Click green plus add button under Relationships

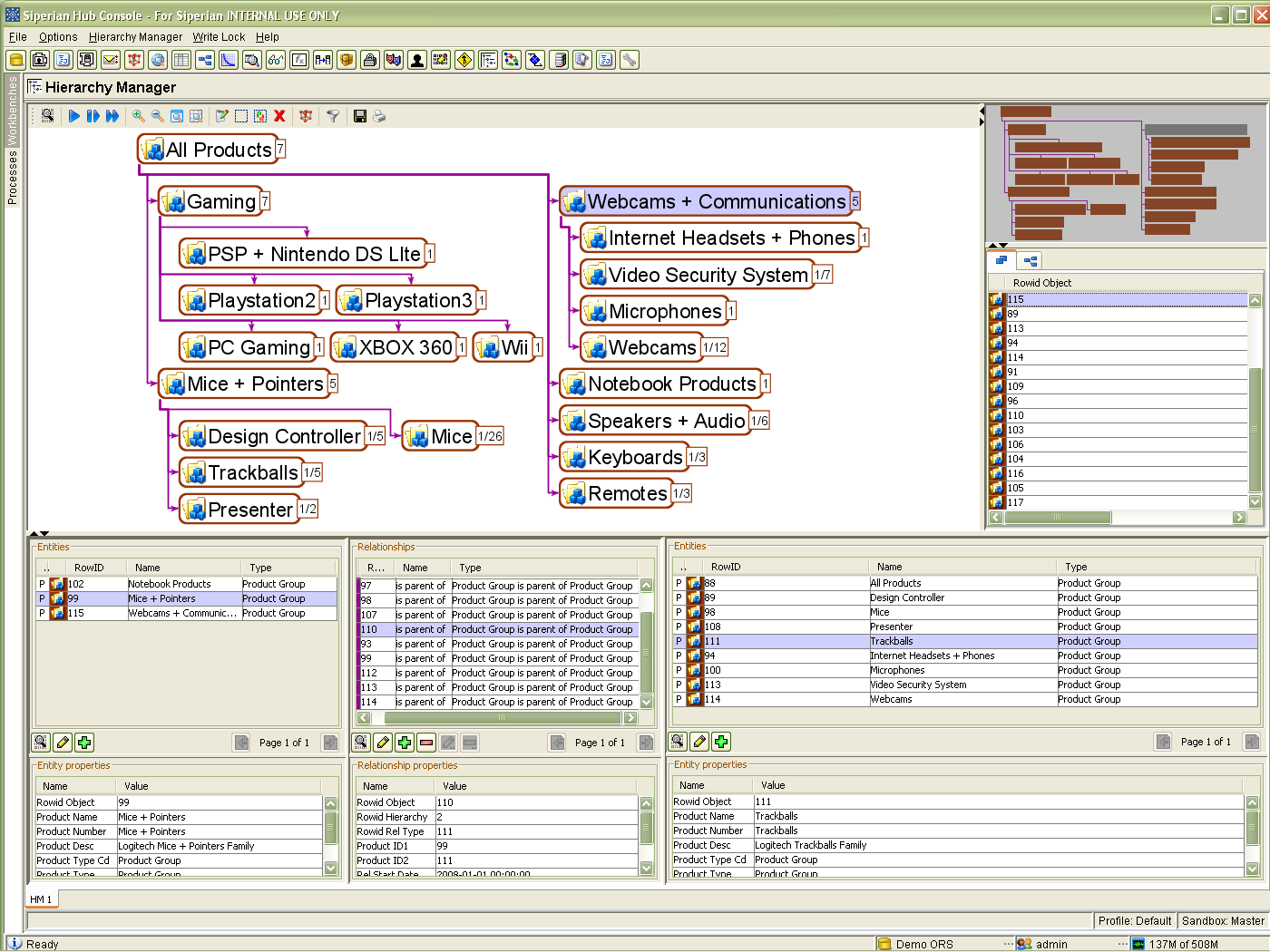[x=405, y=743]
